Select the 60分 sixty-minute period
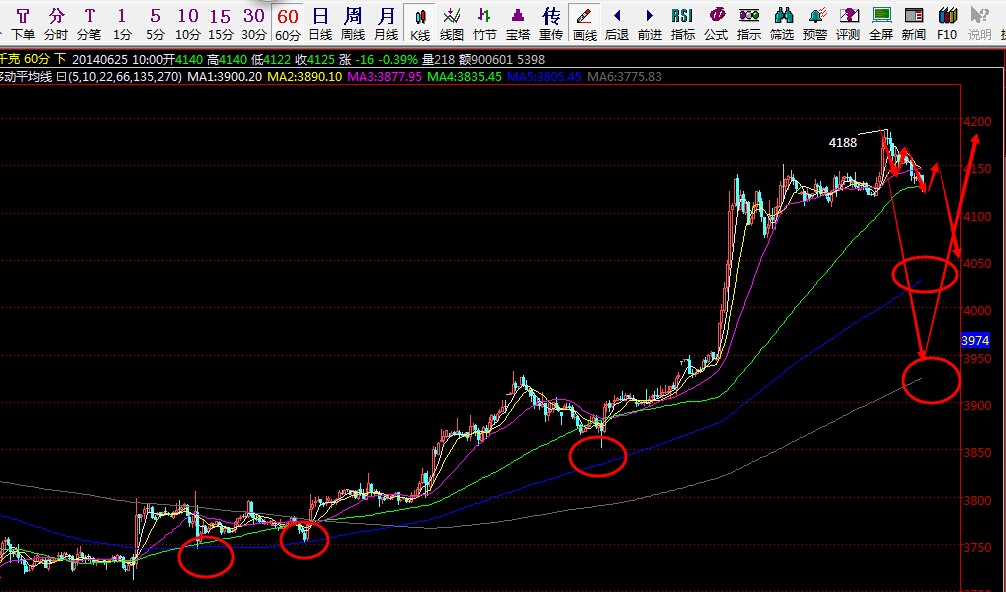 click(287, 24)
